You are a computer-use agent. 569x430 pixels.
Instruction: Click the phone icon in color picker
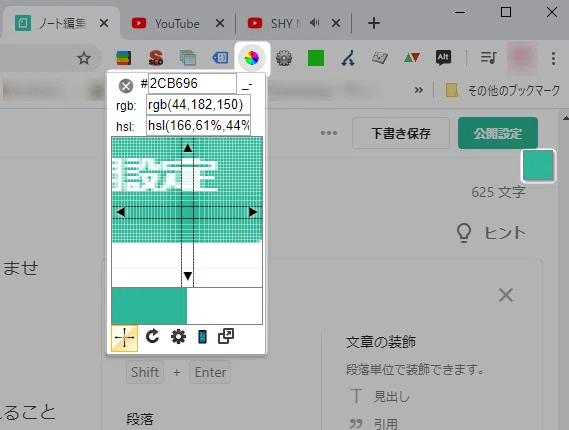coord(202,337)
